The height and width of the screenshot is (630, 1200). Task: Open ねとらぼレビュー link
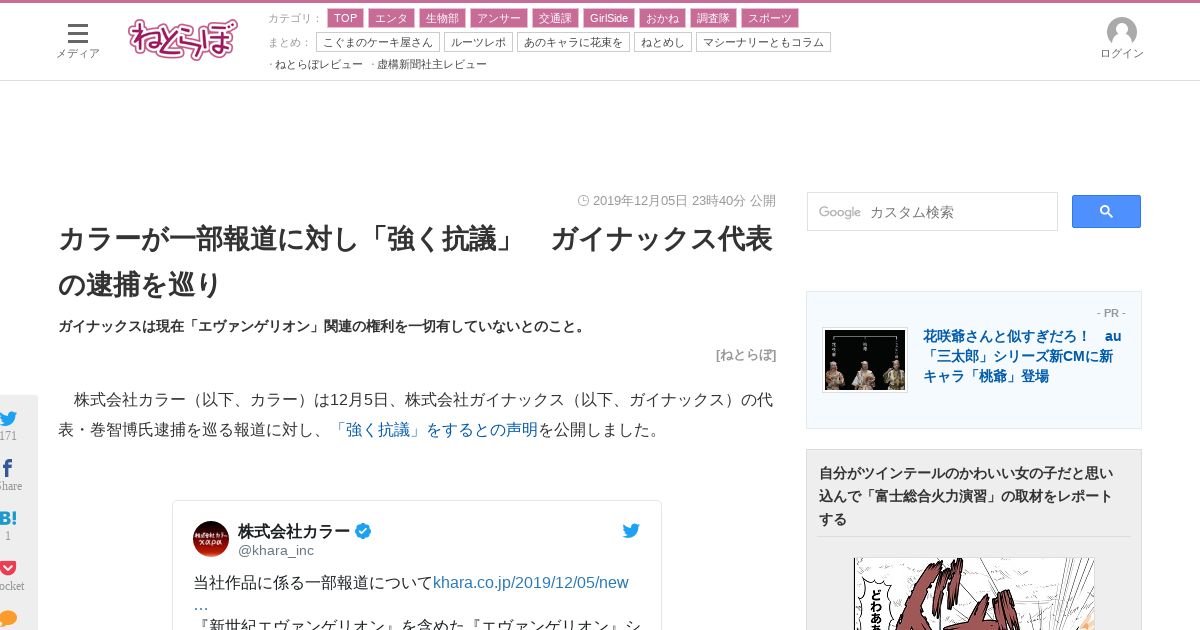(x=319, y=64)
